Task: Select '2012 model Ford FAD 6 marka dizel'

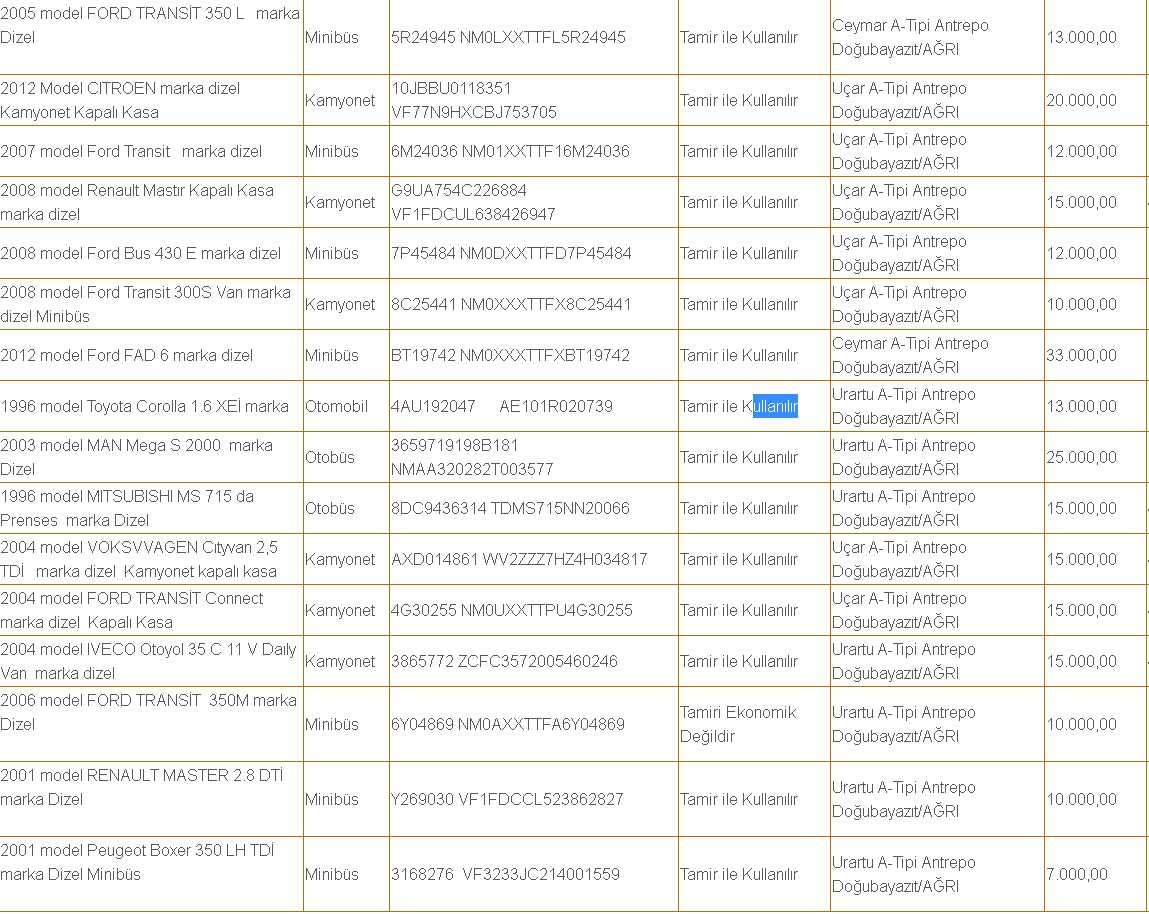Action: click(127, 355)
